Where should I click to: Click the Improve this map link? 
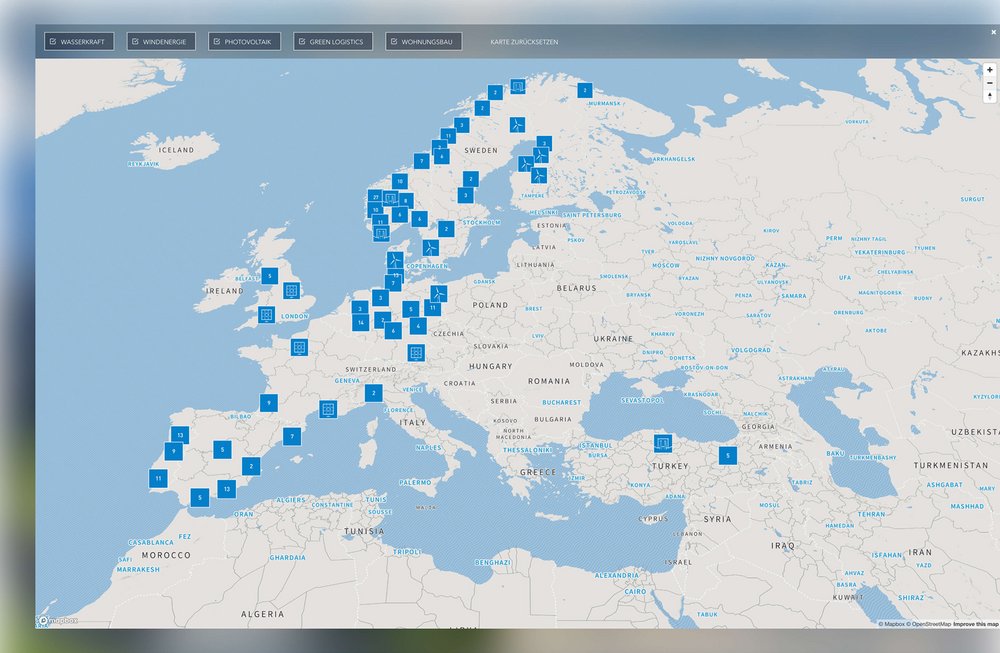976,624
